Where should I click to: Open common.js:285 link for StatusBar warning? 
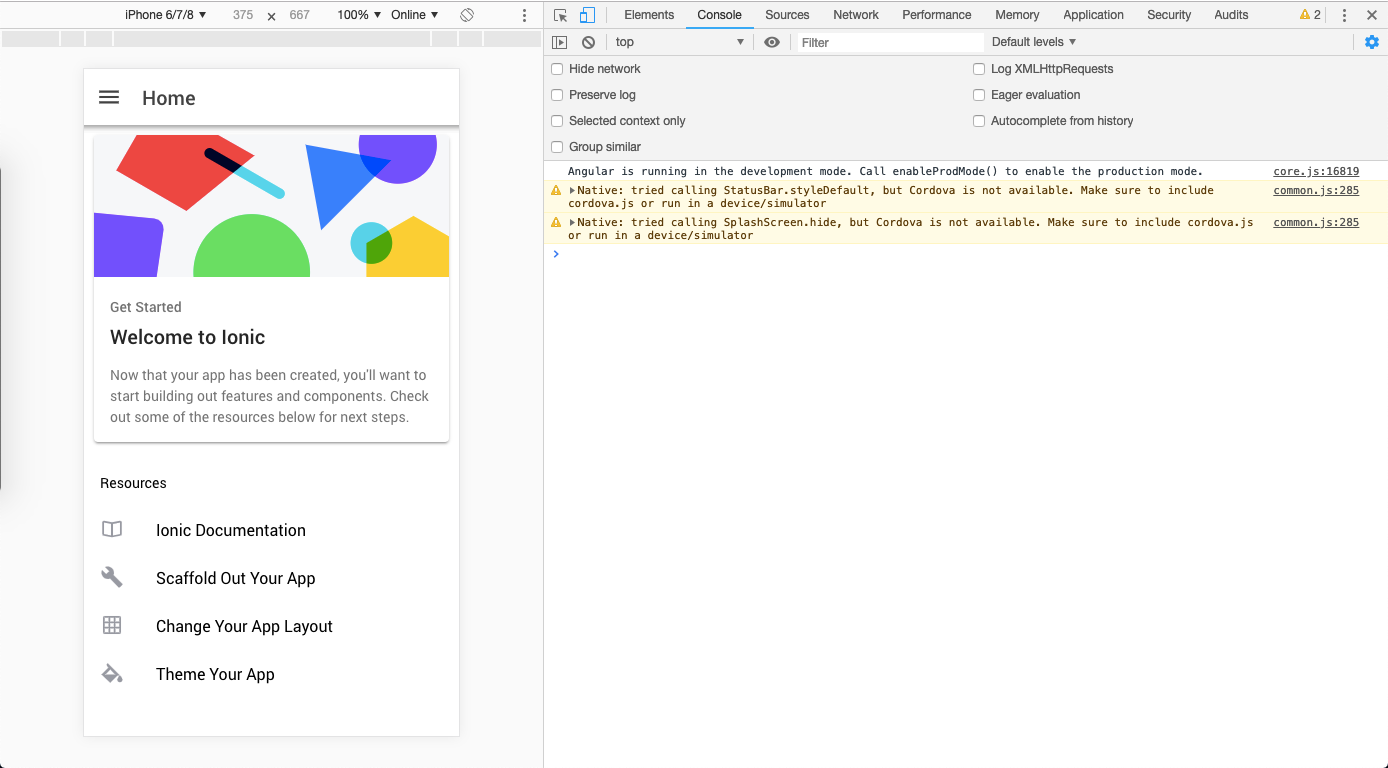pyautogui.click(x=1316, y=190)
